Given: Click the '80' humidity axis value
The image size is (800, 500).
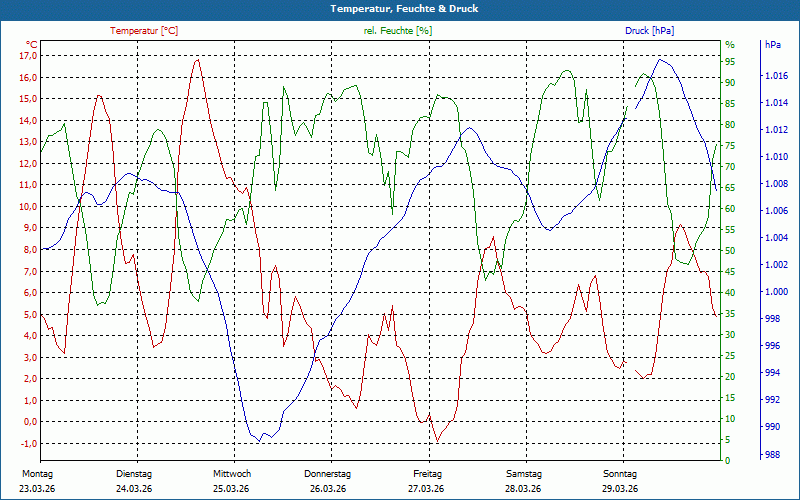Looking at the screenshot, I should pyautogui.click(x=730, y=124).
